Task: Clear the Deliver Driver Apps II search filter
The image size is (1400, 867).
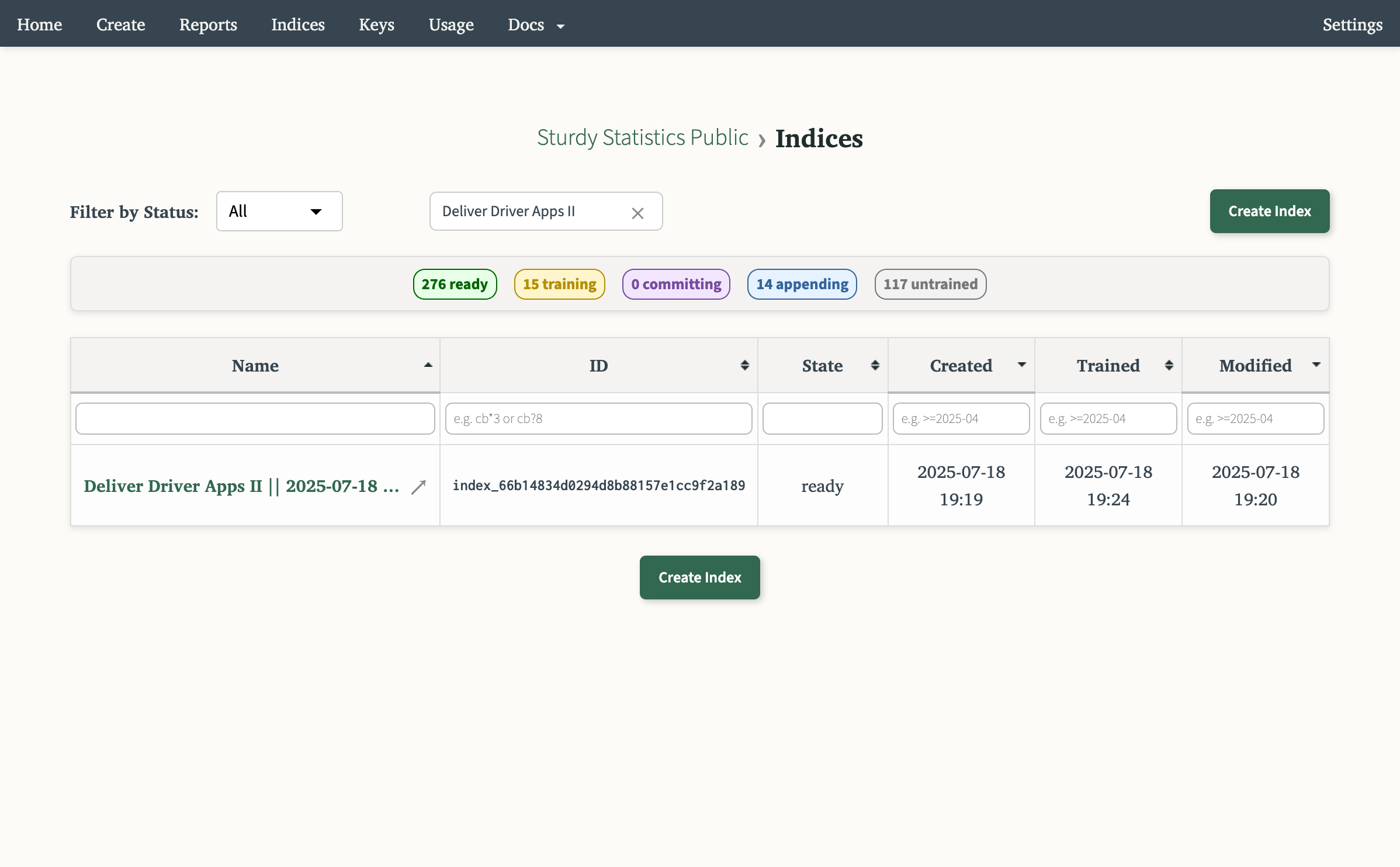Action: coord(637,212)
